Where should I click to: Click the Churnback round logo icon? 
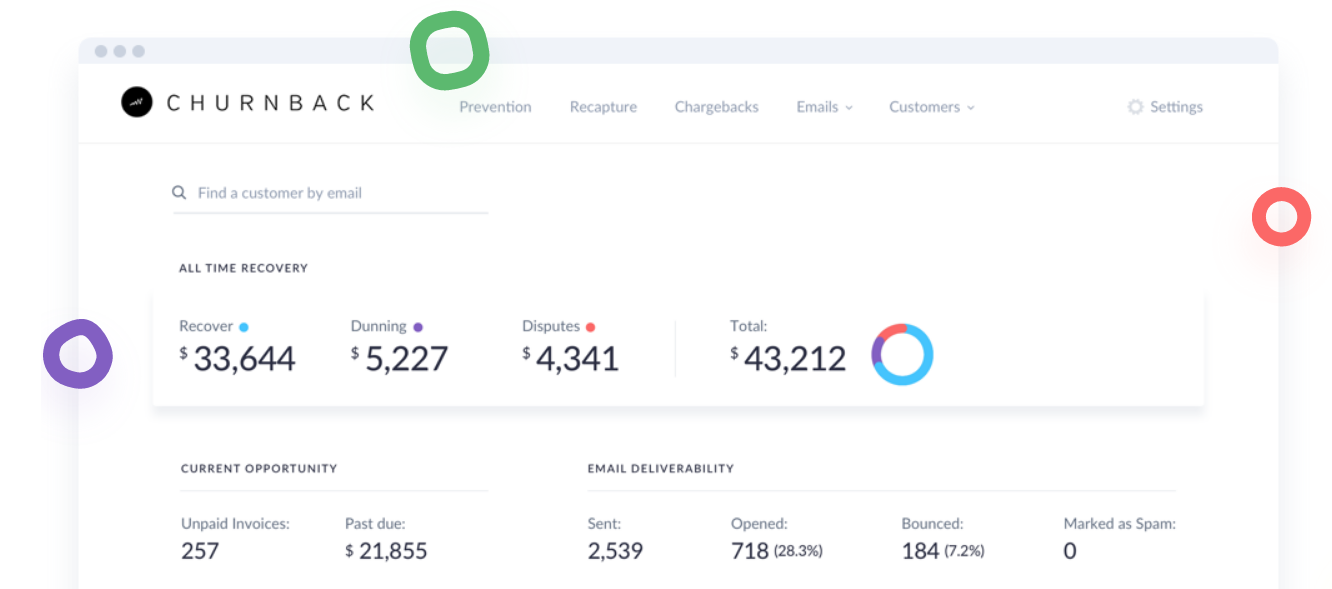137,102
